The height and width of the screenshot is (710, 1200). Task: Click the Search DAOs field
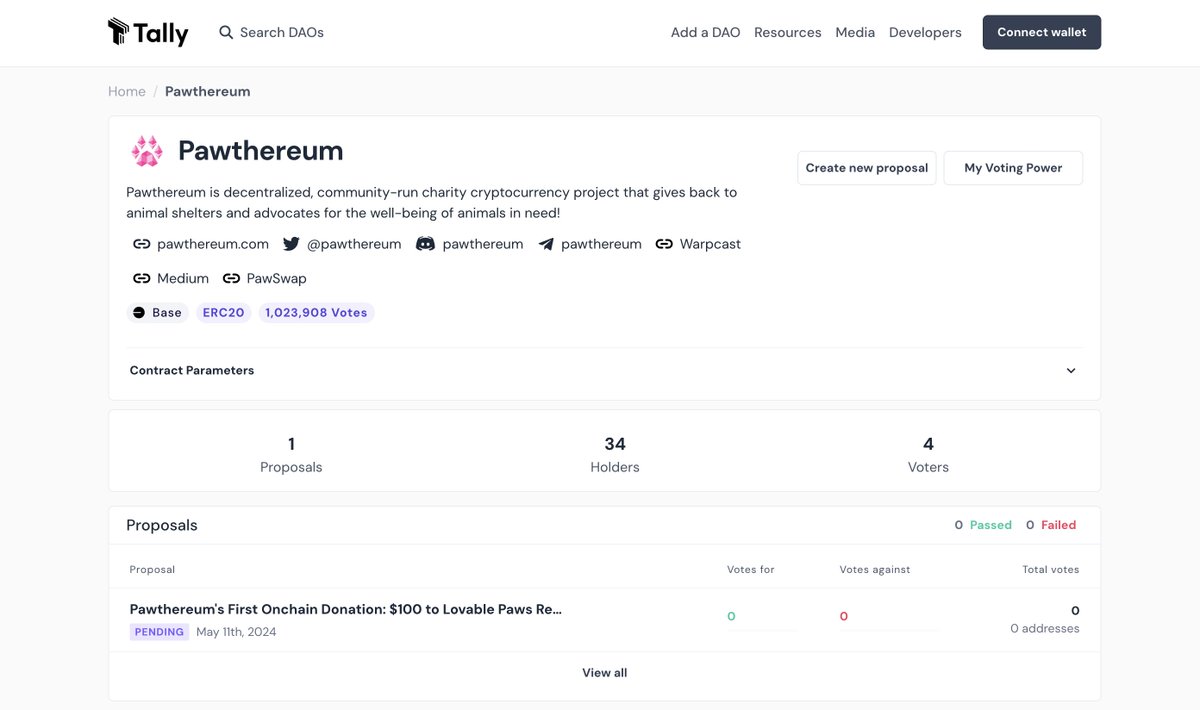point(282,32)
